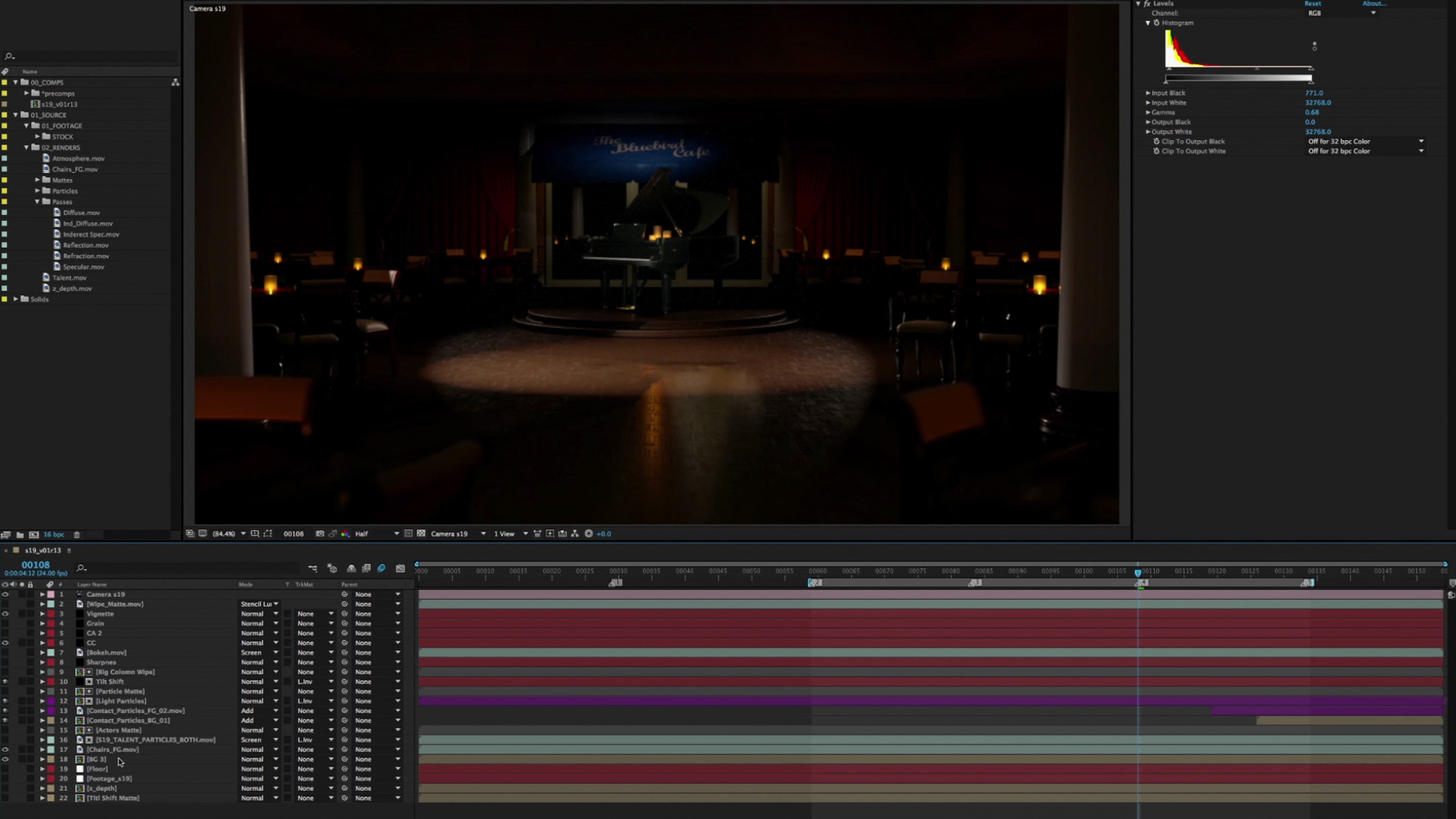This screenshot has height=819, width=1456.
Task: Select the s19_v01r13 composition in Project panel
Action: pyautogui.click(x=59, y=104)
